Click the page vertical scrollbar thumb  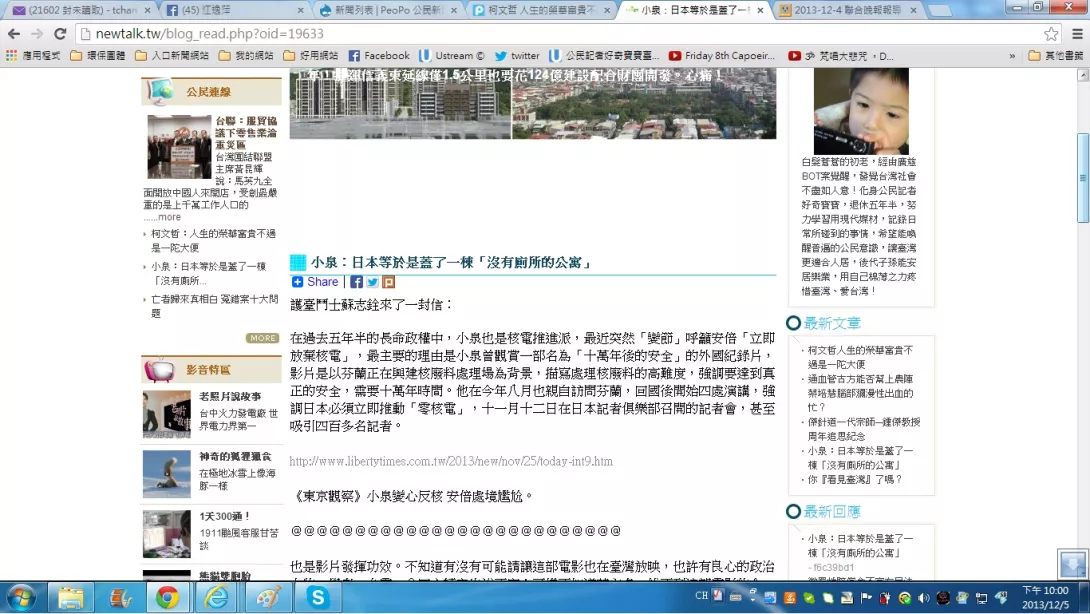point(1082,178)
